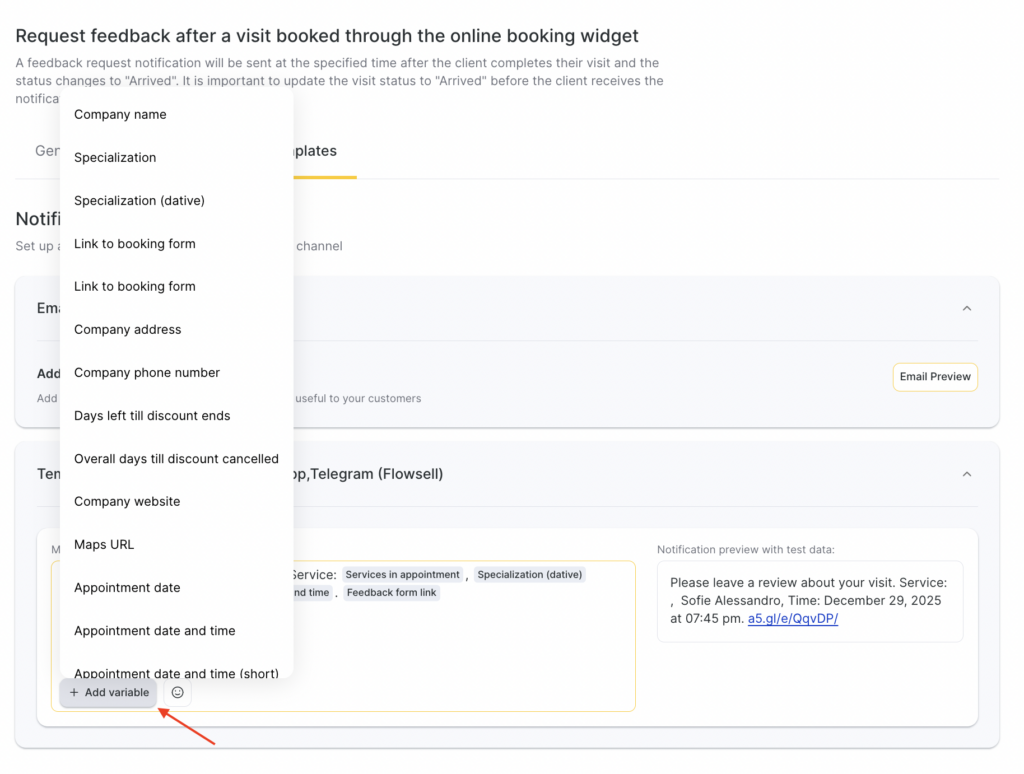Click the Specialization (dative) tag in message

[x=529, y=575]
